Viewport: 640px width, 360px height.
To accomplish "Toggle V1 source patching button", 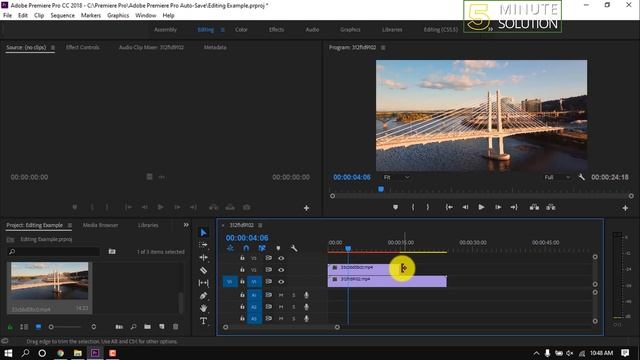I will 230,282.
